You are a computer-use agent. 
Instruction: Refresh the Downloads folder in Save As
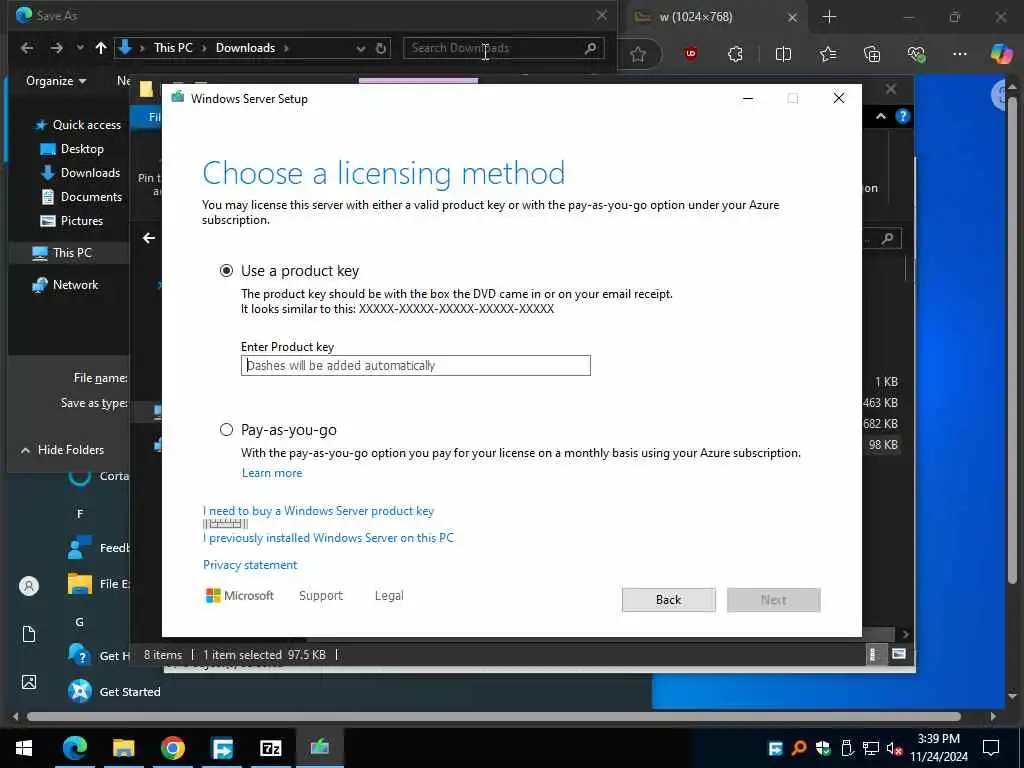click(381, 48)
